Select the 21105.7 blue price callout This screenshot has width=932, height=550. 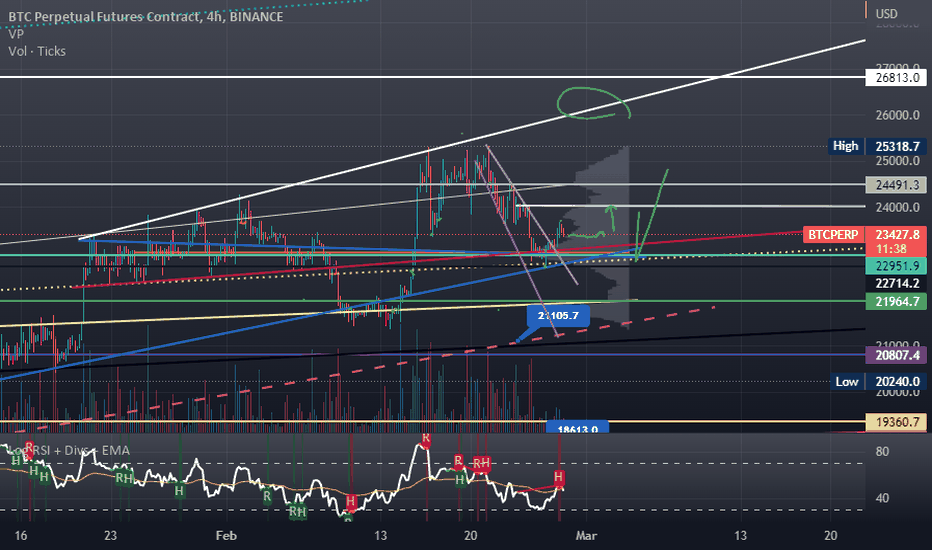coord(558,316)
